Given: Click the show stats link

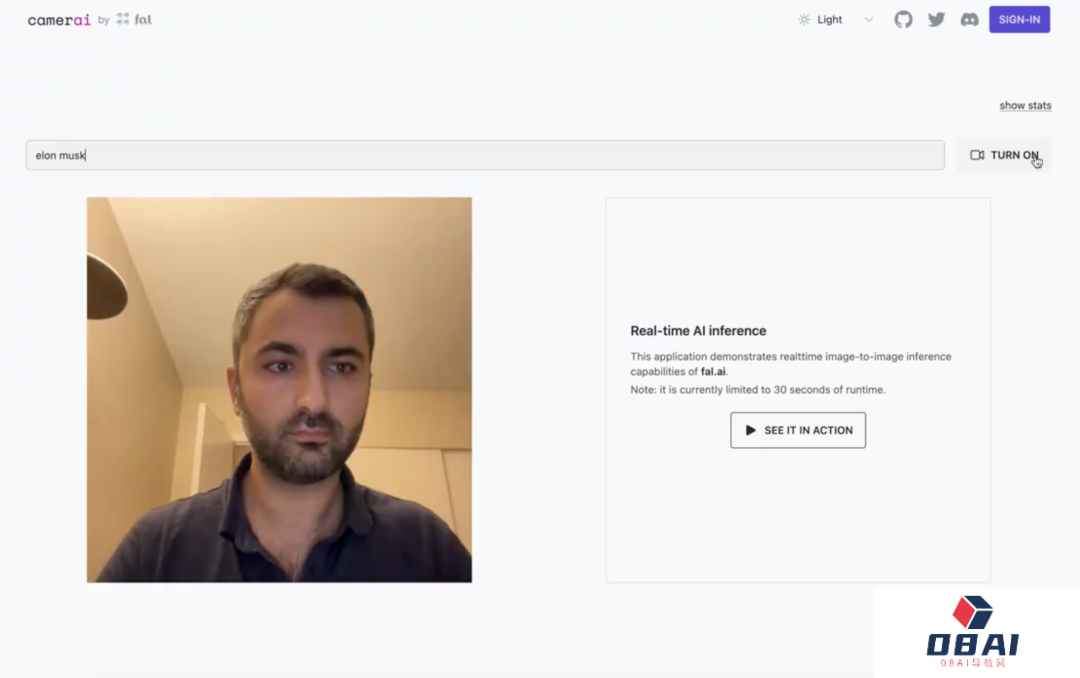Looking at the screenshot, I should point(1025,105).
